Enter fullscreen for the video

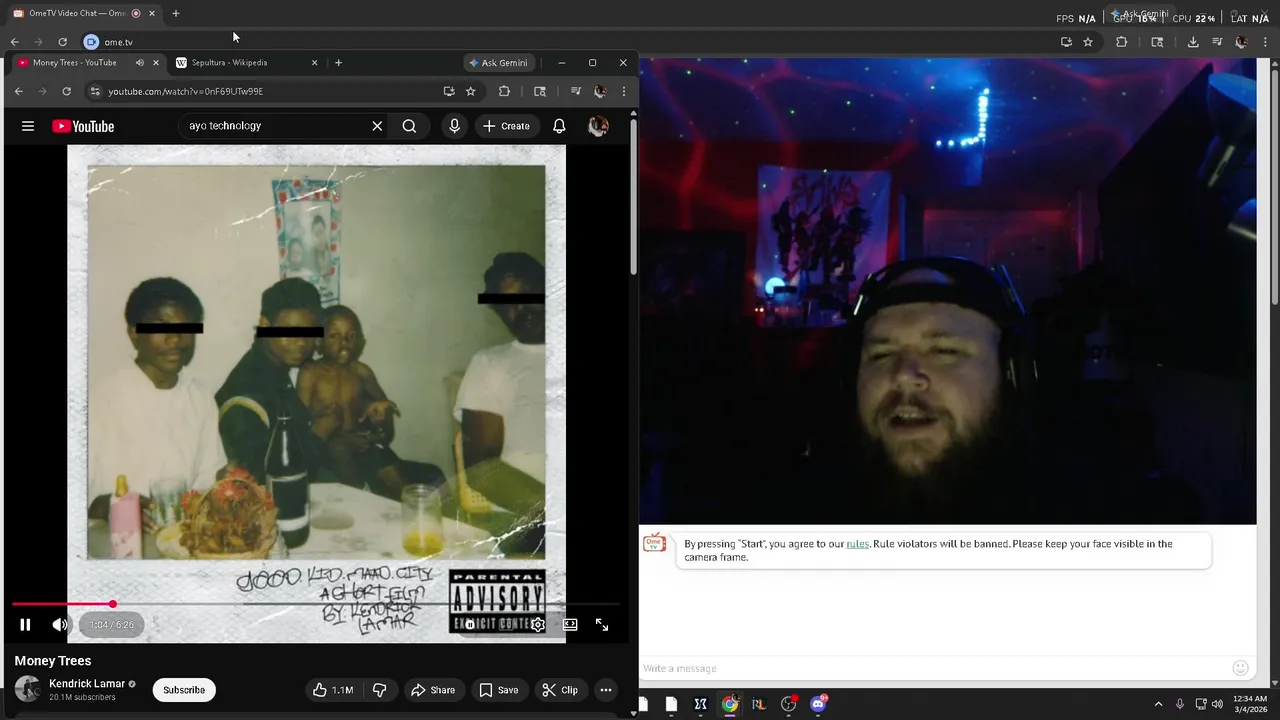pyautogui.click(x=602, y=625)
